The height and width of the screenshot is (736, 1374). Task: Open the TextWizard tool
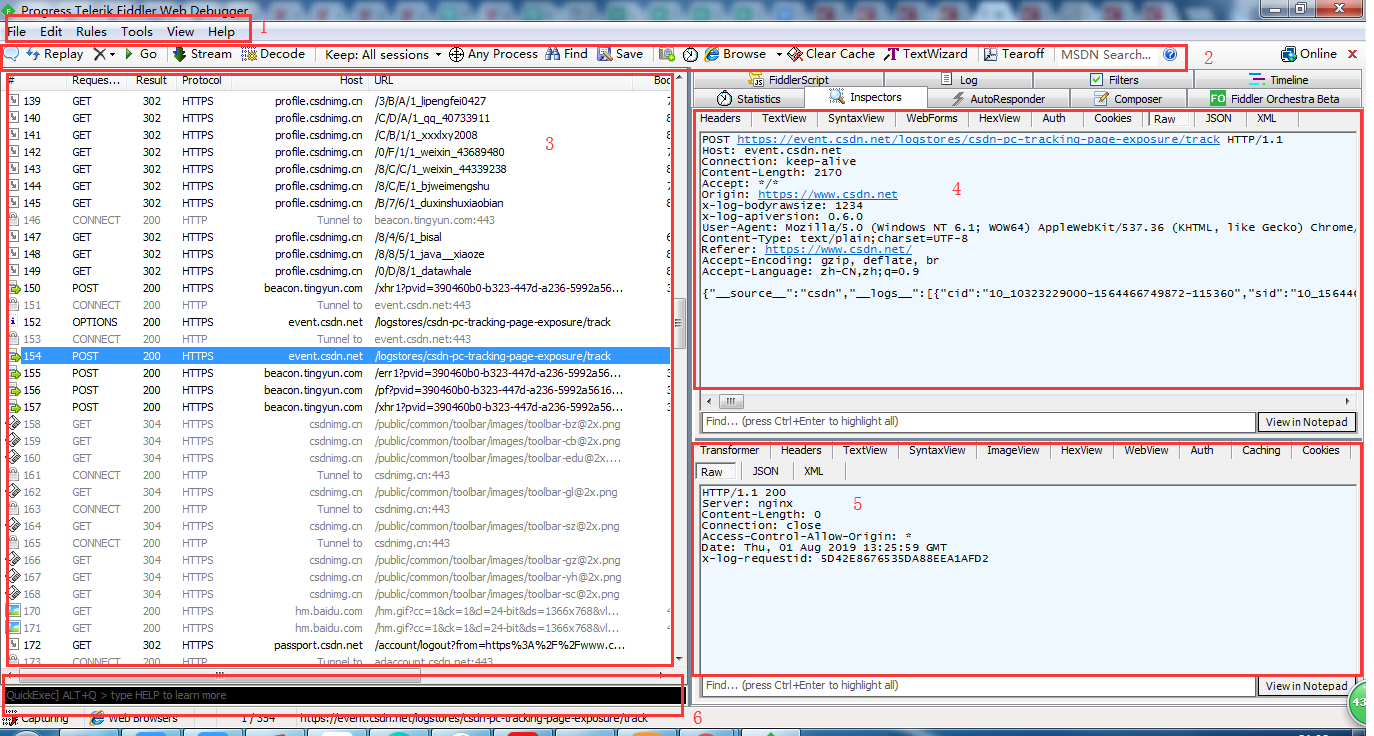926,54
